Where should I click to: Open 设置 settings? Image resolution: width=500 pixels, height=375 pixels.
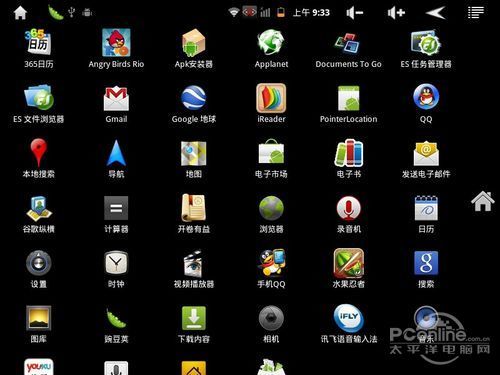39,263
